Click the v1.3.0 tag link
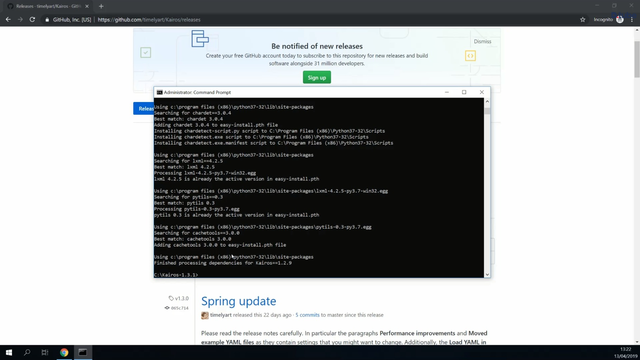 click(x=179, y=298)
